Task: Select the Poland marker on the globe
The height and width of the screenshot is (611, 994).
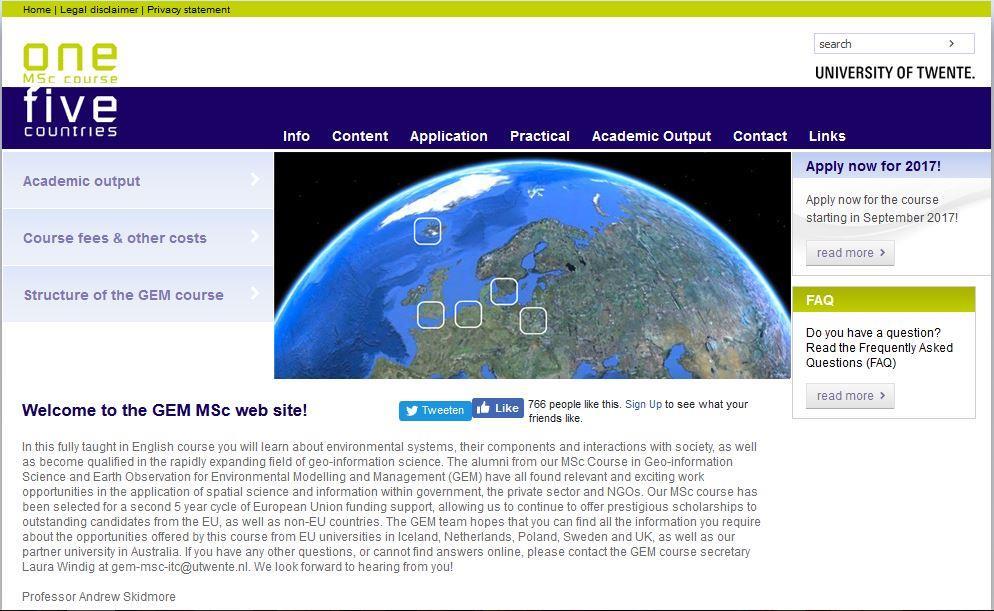Action: (533, 321)
